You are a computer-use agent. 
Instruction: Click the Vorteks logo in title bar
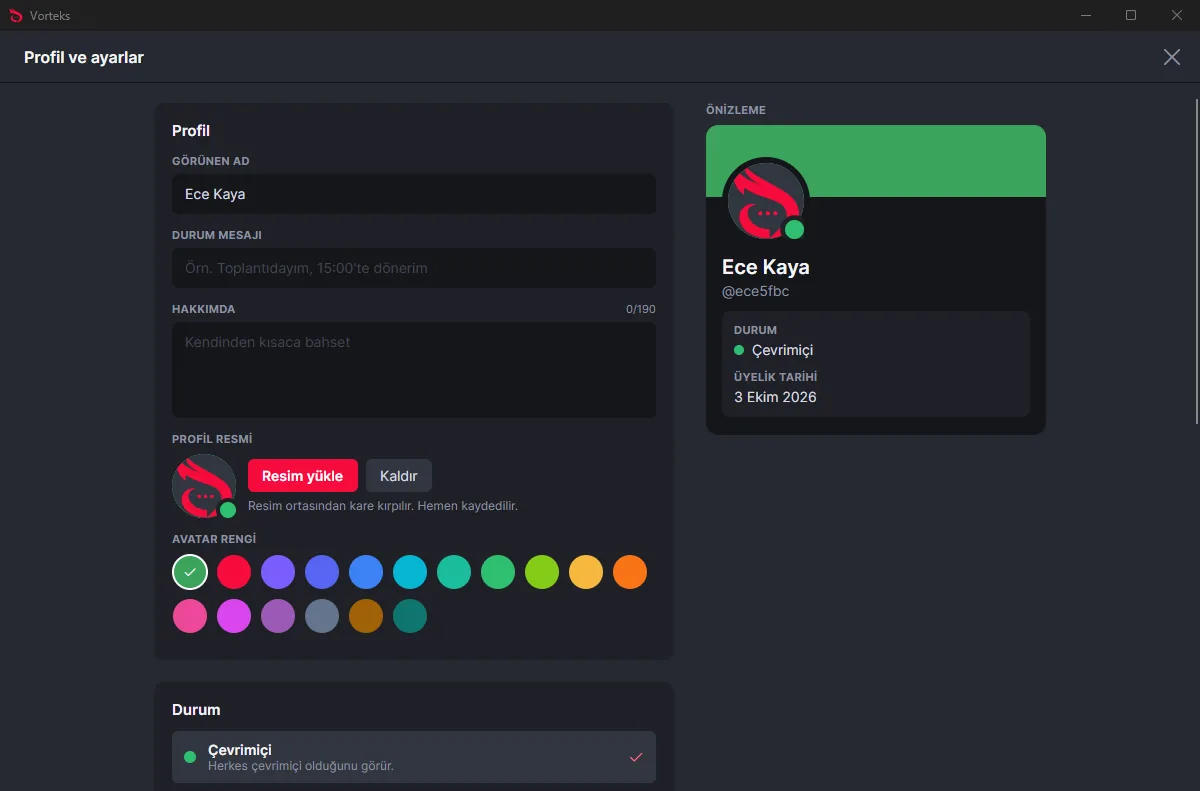[x=15, y=16]
